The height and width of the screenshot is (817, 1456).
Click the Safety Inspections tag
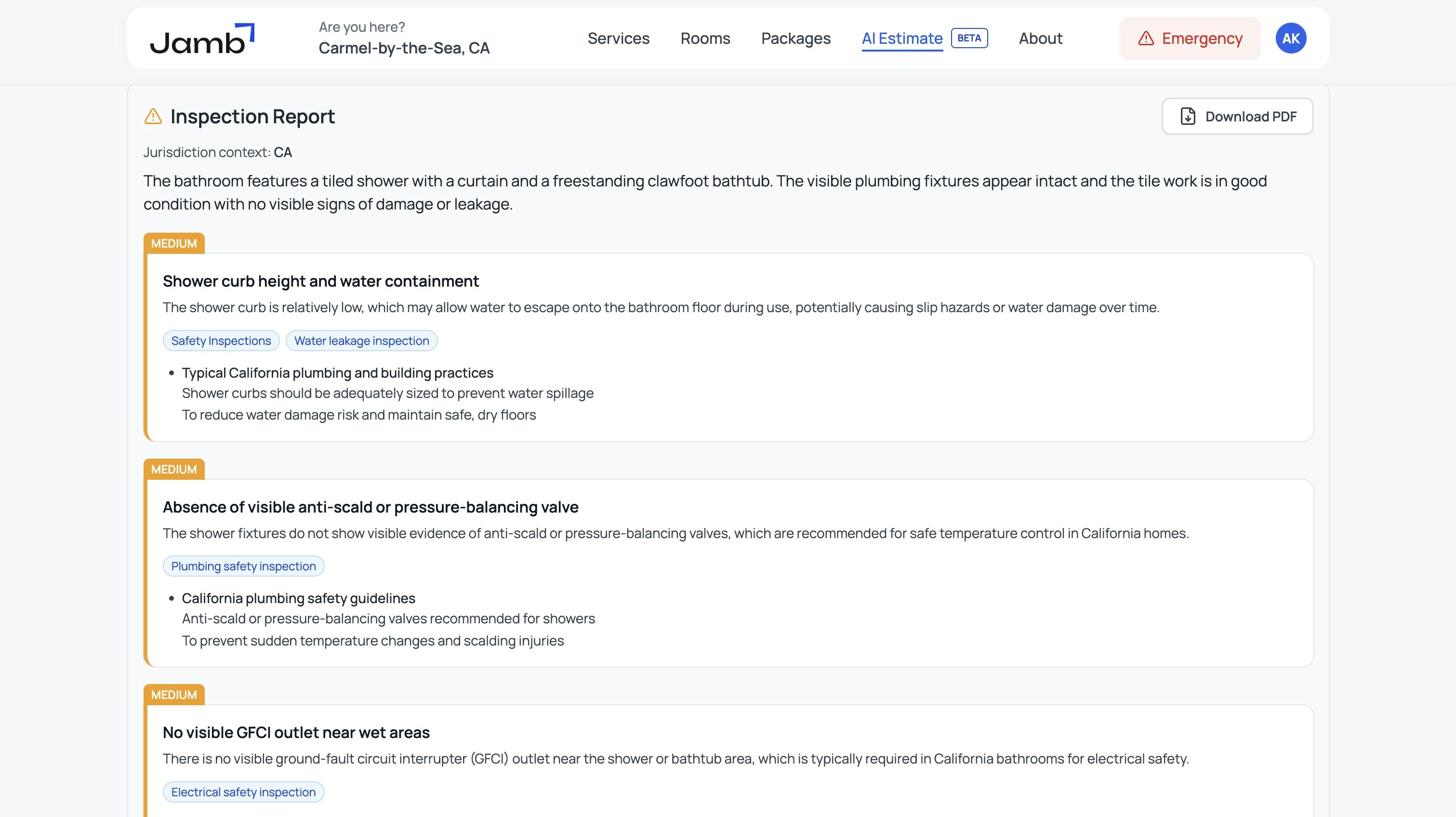221,341
